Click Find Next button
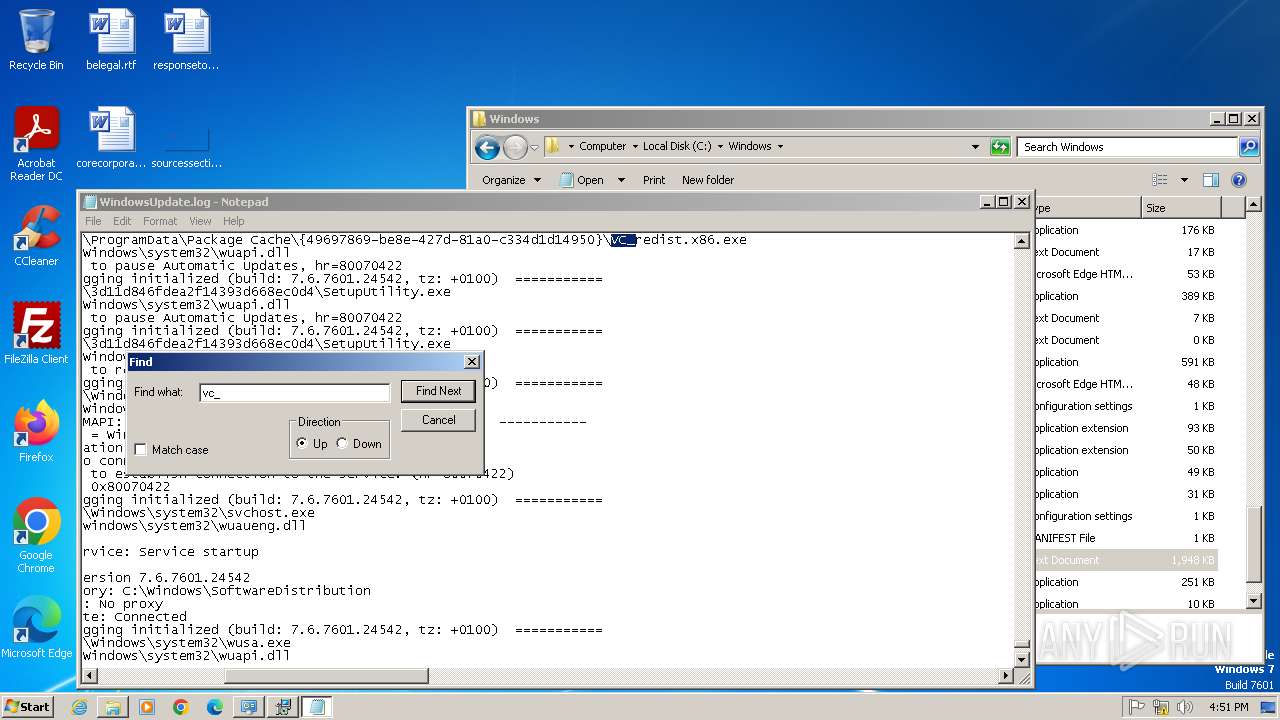The width and height of the screenshot is (1280, 720). [438, 391]
